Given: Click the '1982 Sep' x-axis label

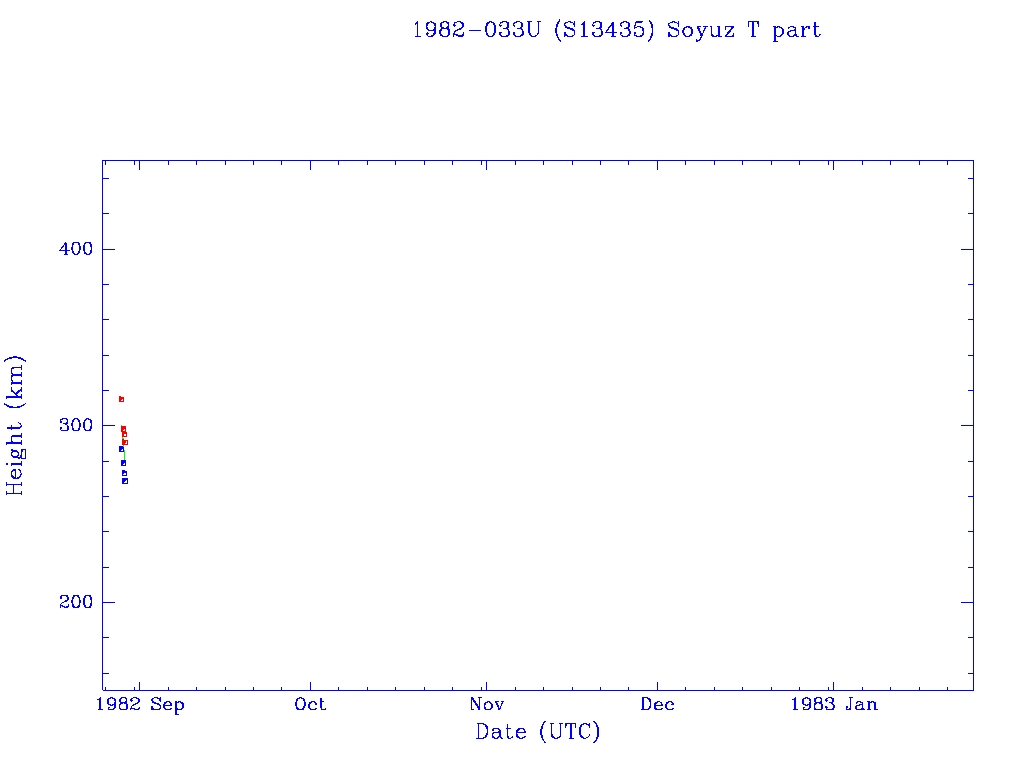Looking at the screenshot, I should [140, 704].
